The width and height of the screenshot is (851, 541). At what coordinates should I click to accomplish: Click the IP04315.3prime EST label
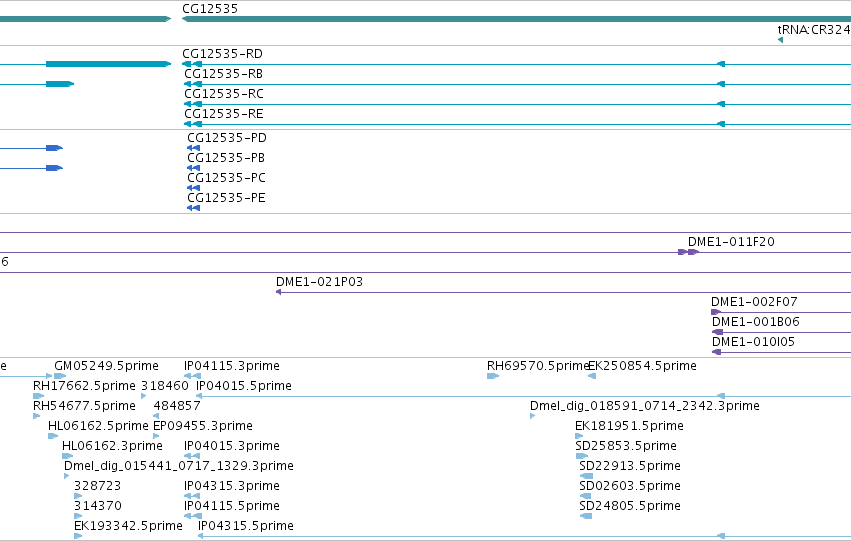232,486
